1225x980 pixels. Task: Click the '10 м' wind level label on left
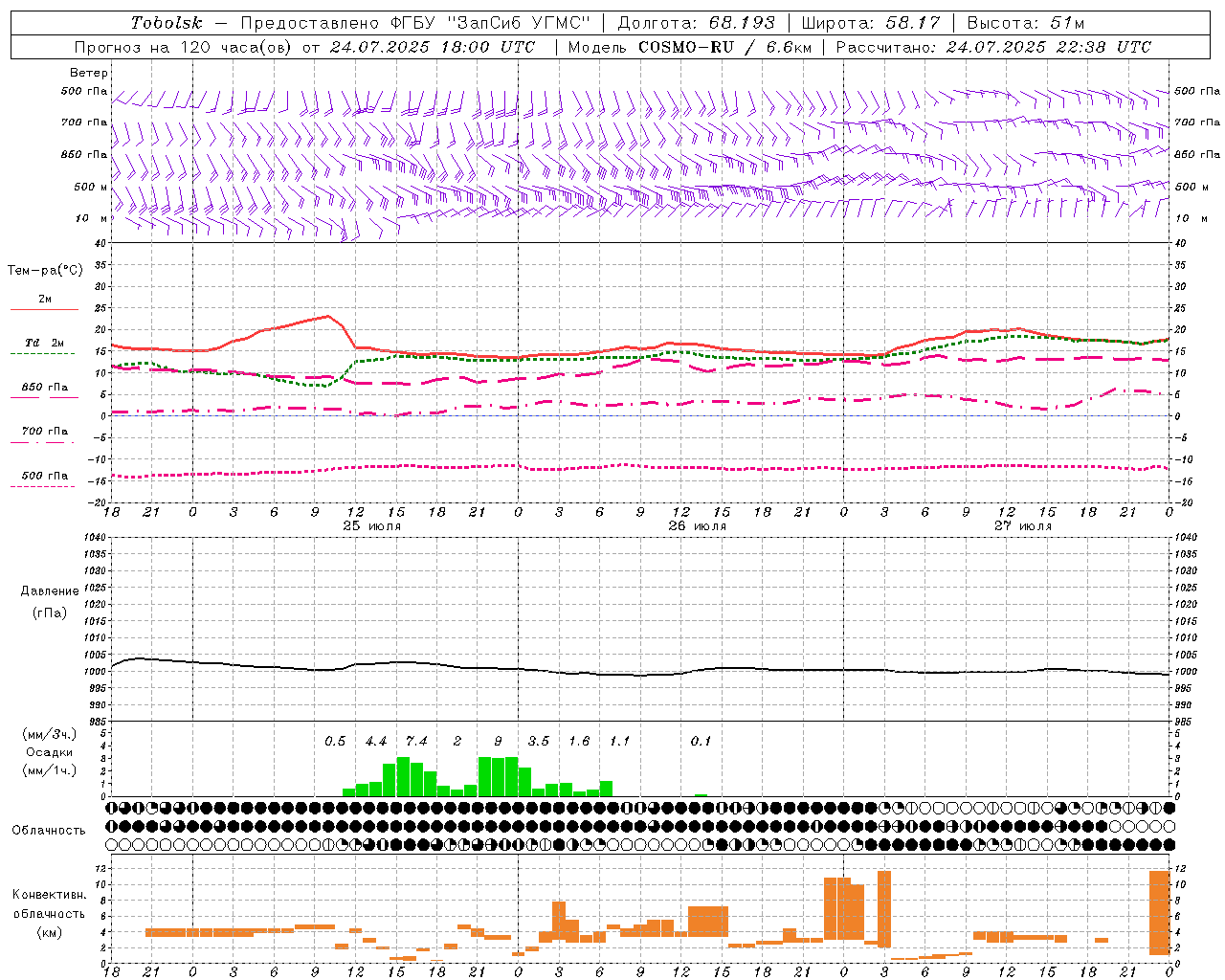[92, 218]
